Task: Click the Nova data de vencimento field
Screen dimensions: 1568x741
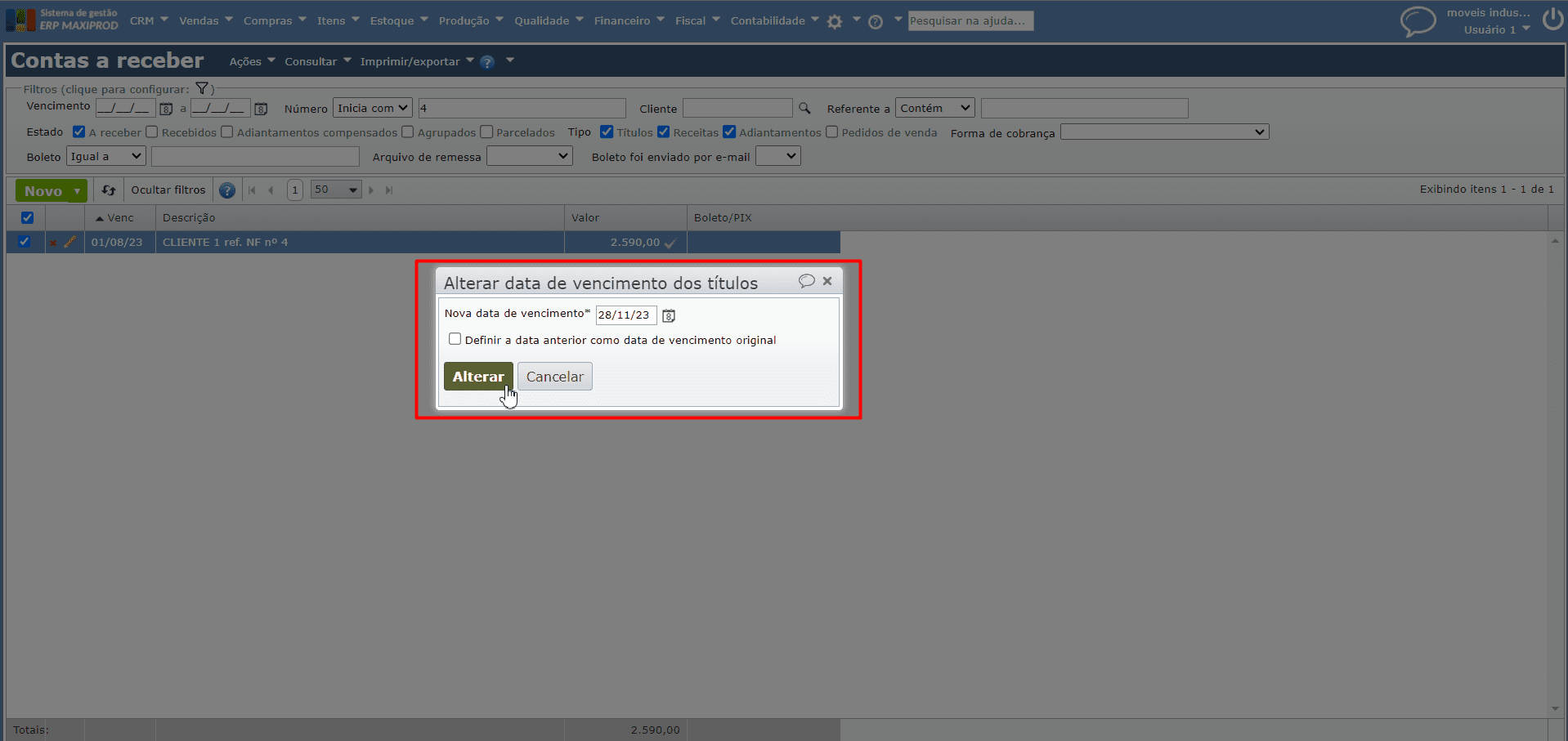Action: tap(626, 315)
